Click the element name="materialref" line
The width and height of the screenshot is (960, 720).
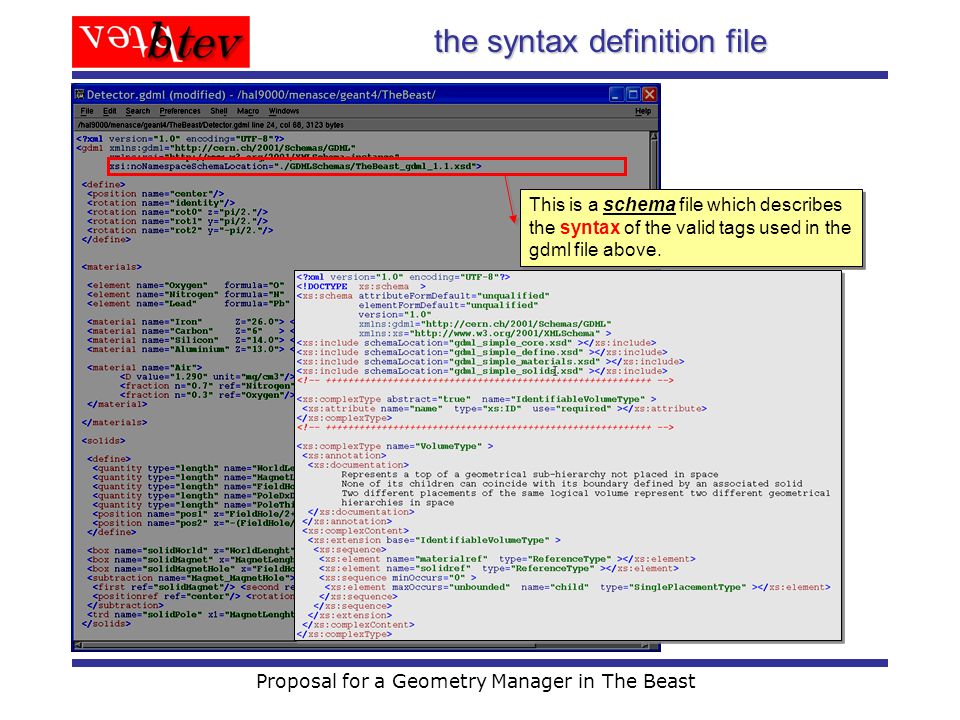[x=507, y=559]
